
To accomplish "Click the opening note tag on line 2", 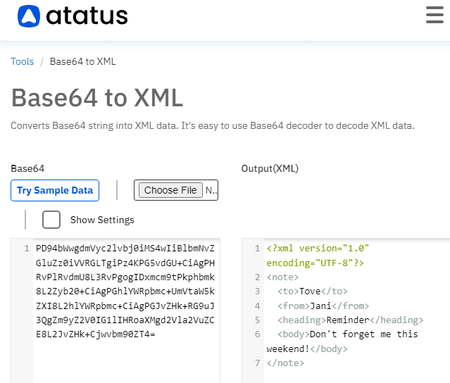I will pos(283,277).
